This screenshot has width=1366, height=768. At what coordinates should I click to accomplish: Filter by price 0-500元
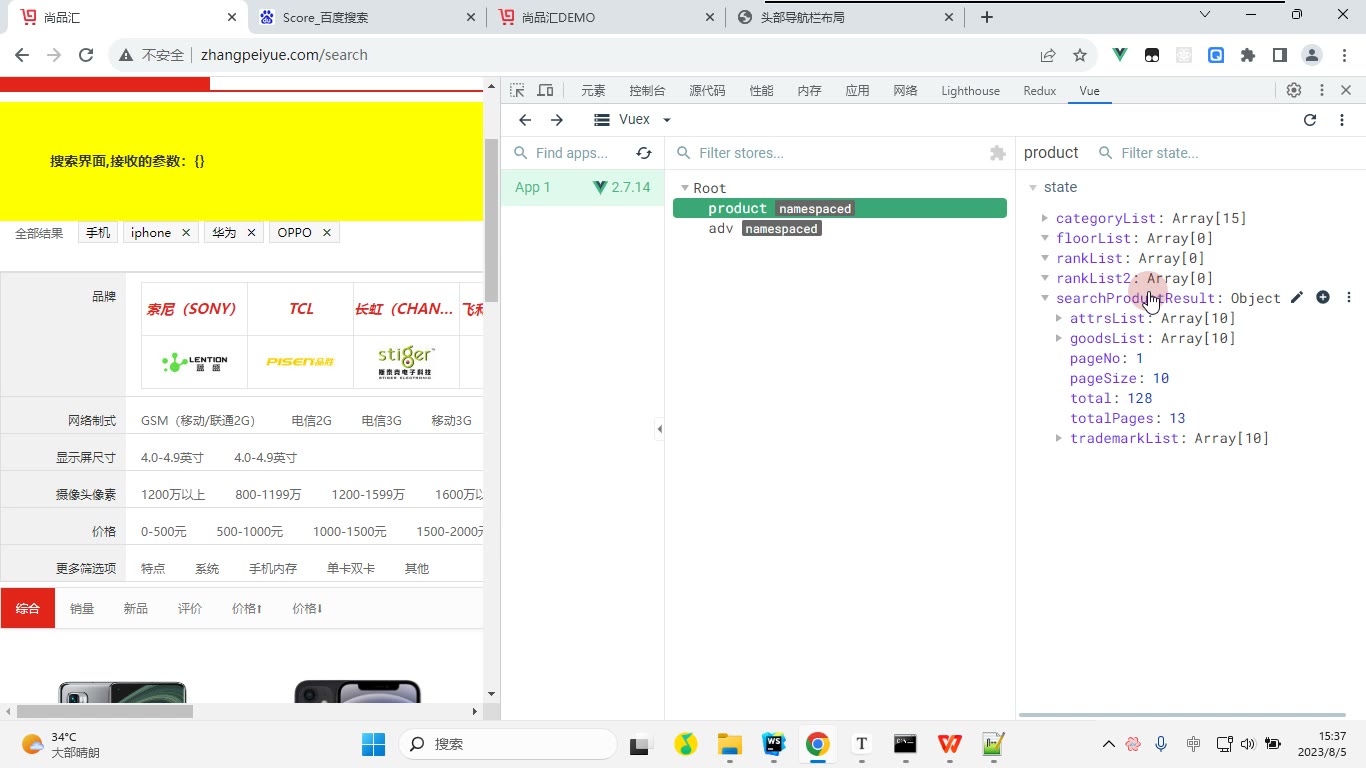[x=164, y=531]
